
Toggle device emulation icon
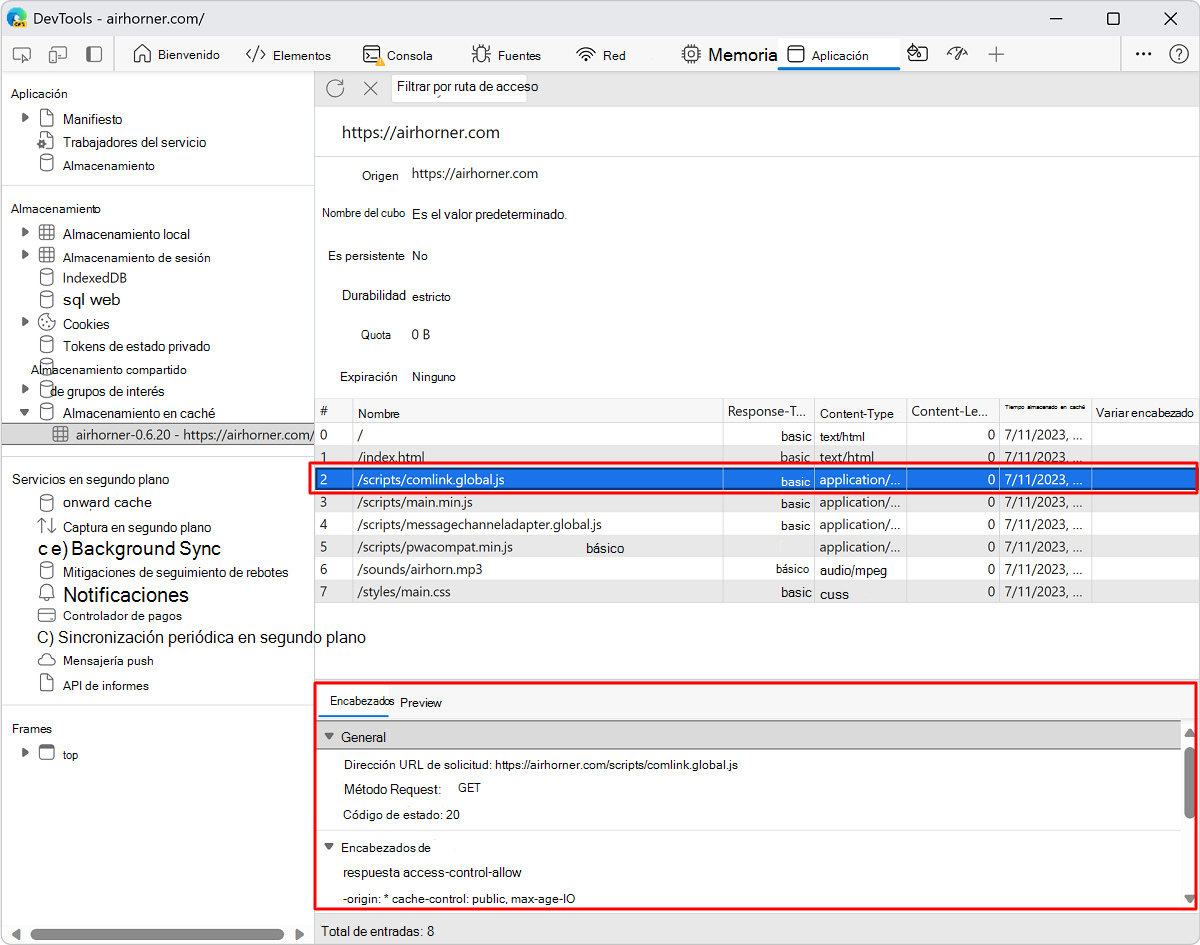tap(58, 55)
